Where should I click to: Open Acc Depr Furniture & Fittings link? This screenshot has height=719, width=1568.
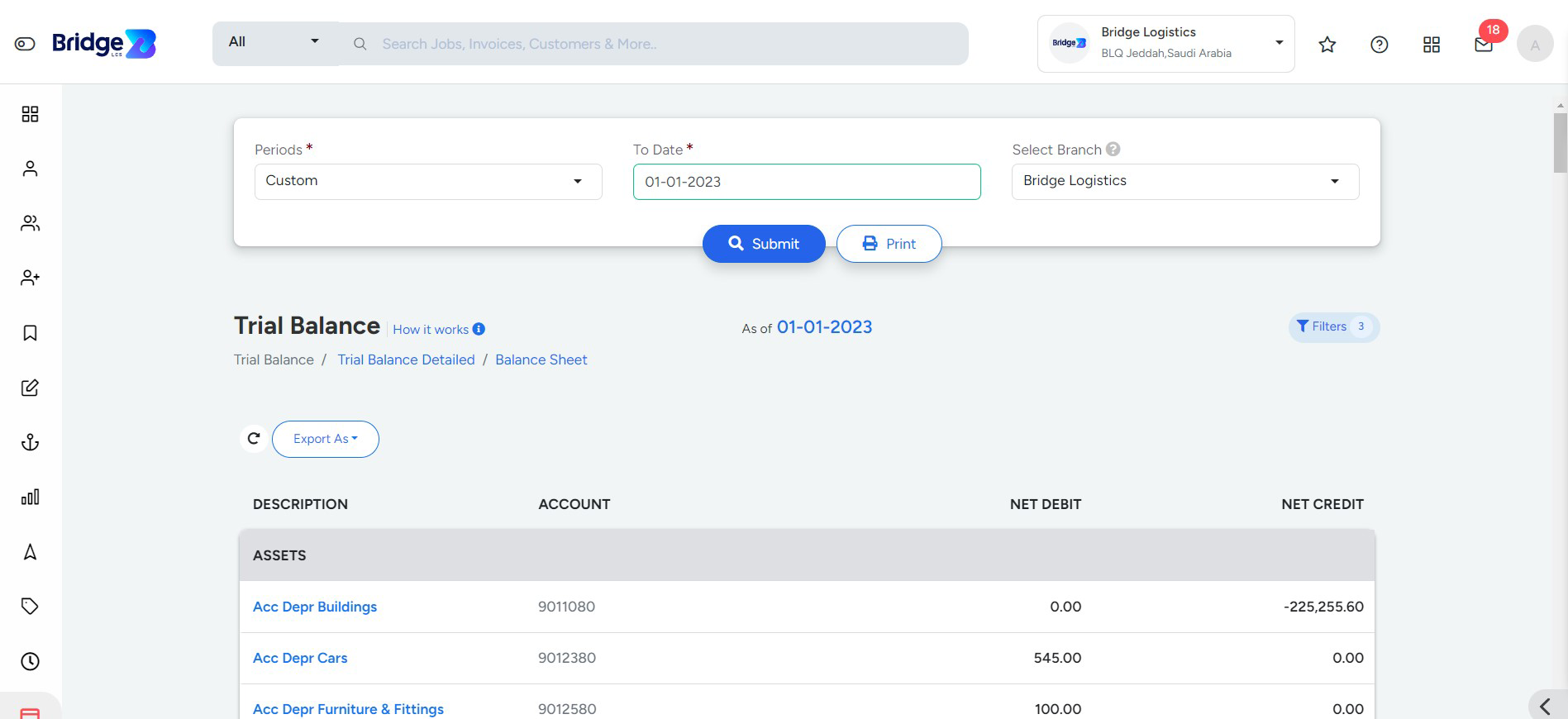(x=348, y=709)
